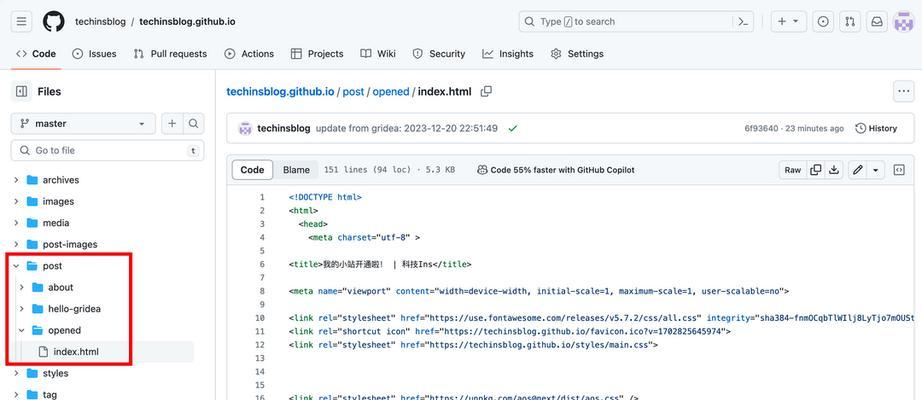Copy raw file contents icon
This screenshot has width=922, height=400.
pos(816,170)
